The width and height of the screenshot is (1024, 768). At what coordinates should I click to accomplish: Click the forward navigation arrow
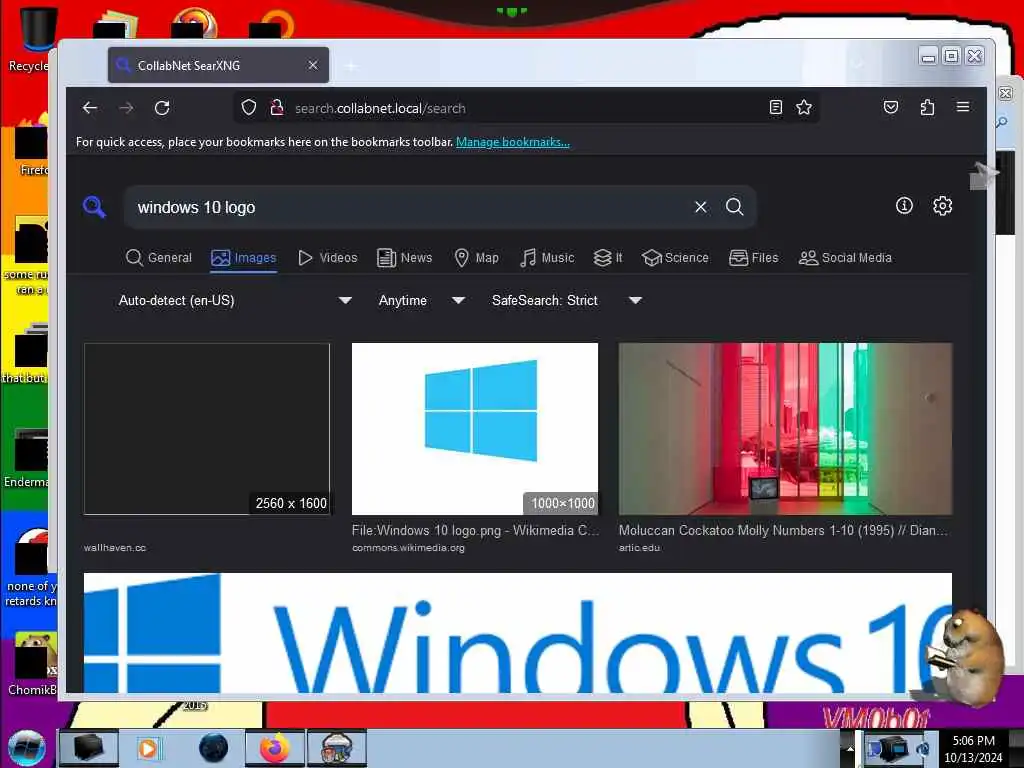tap(126, 108)
